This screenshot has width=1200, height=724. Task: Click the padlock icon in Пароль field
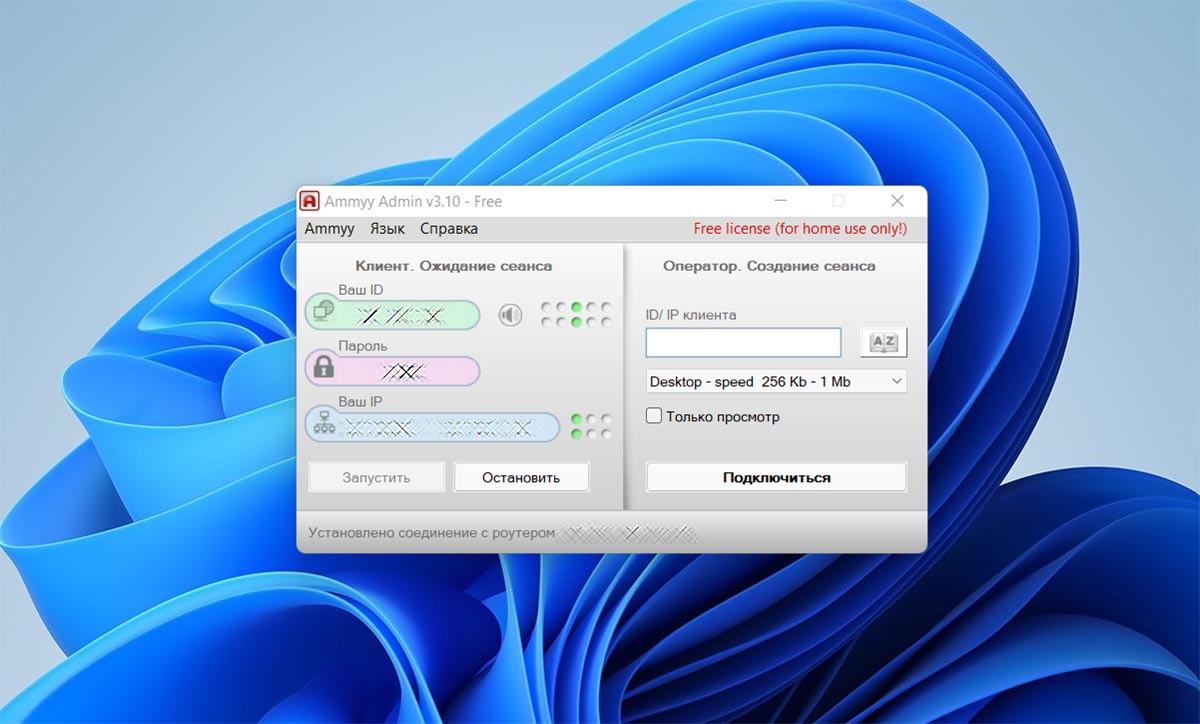pyautogui.click(x=323, y=366)
